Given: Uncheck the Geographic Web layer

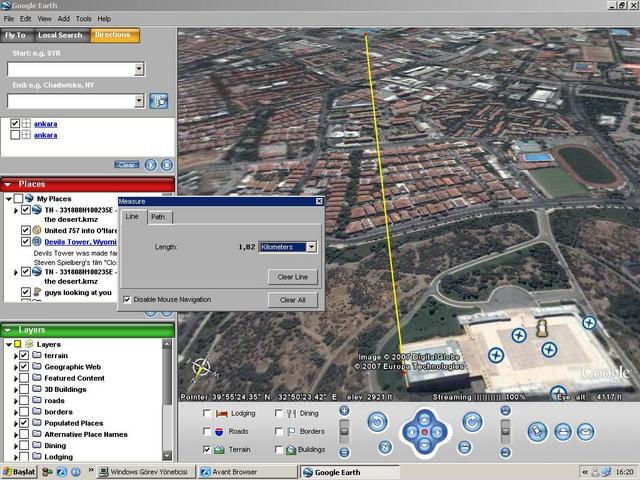Looking at the screenshot, I should 24,367.
